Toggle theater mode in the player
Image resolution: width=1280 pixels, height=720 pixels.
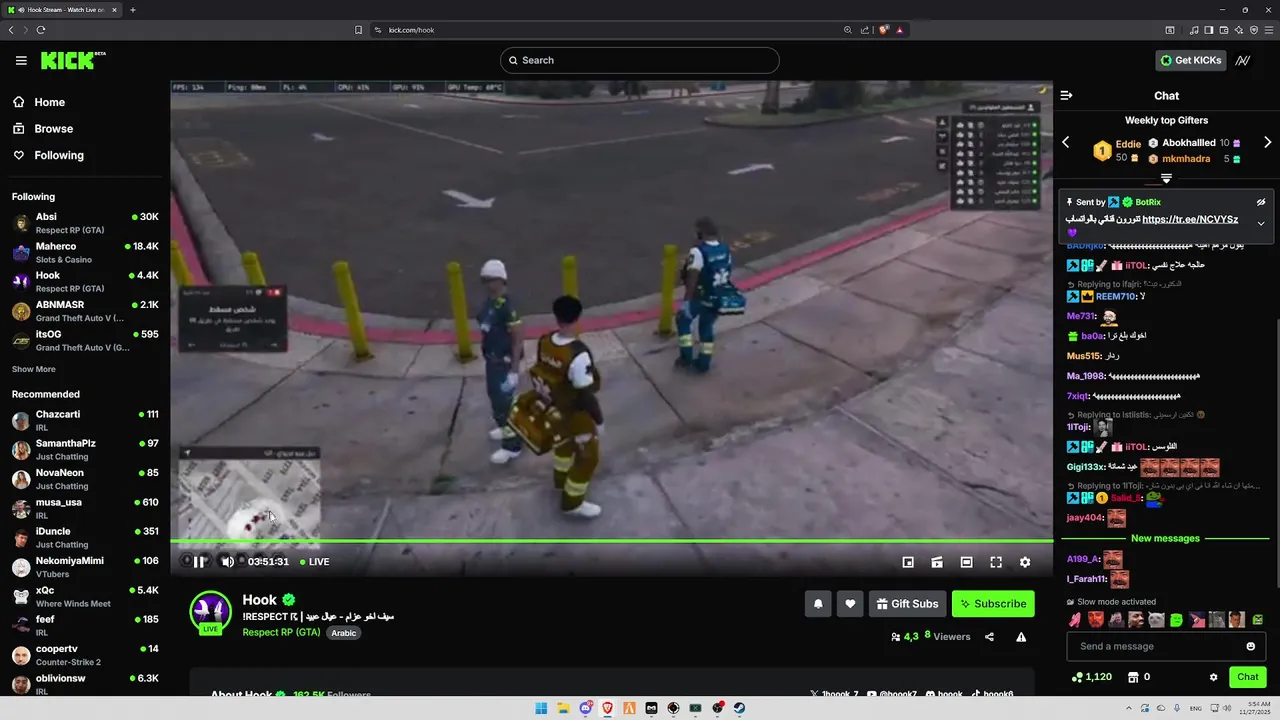(x=966, y=562)
